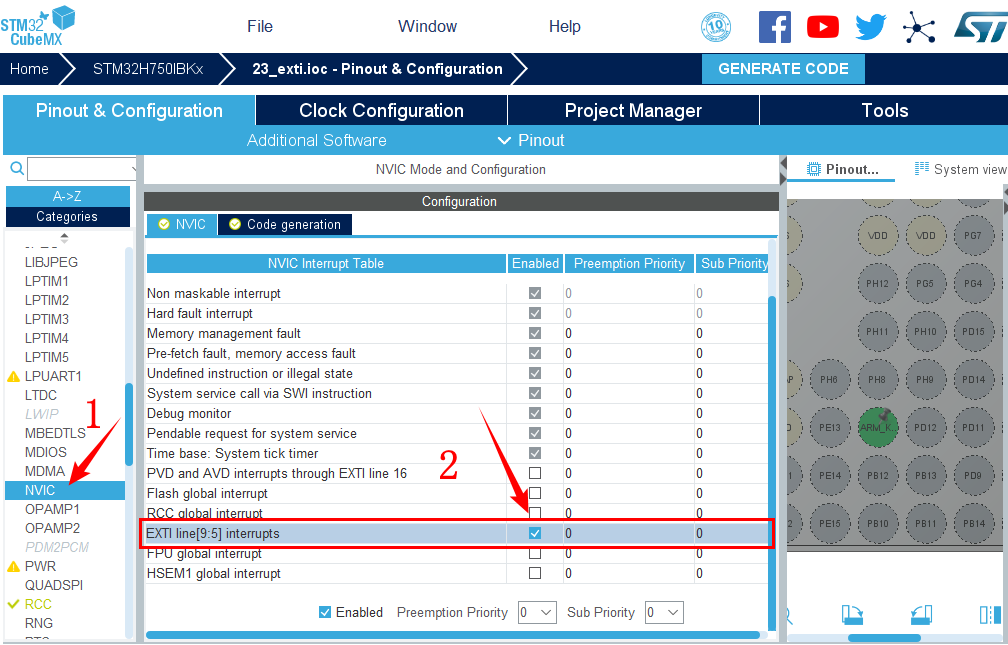The width and height of the screenshot is (1008, 645).
Task: Expand the Pinout dropdown menu
Action: [531, 140]
